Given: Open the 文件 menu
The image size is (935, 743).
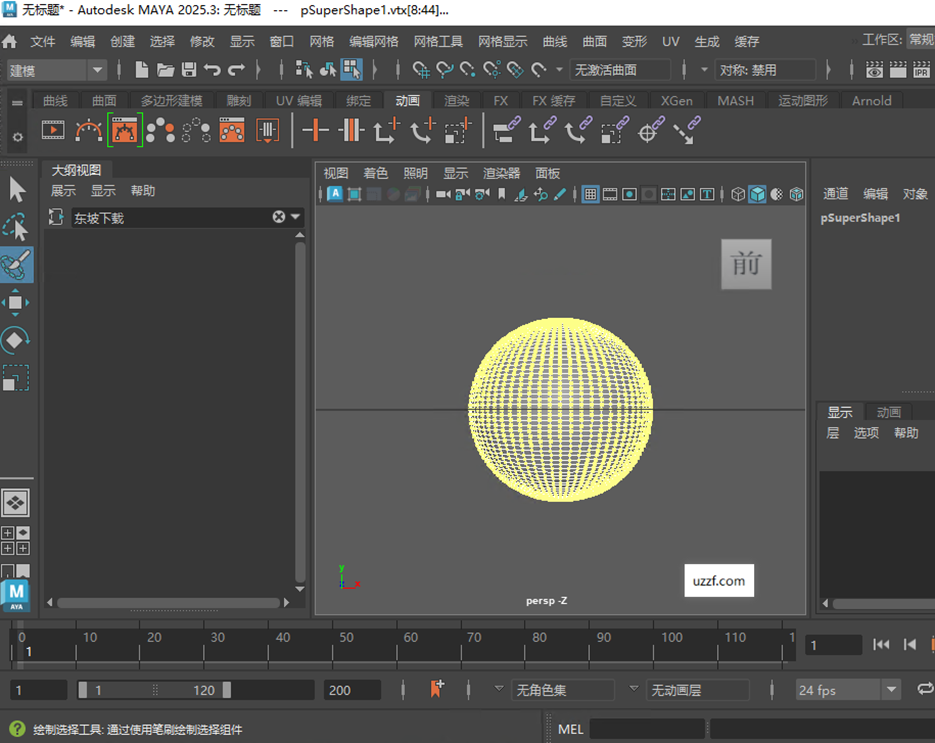Looking at the screenshot, I should pos(43,41).
